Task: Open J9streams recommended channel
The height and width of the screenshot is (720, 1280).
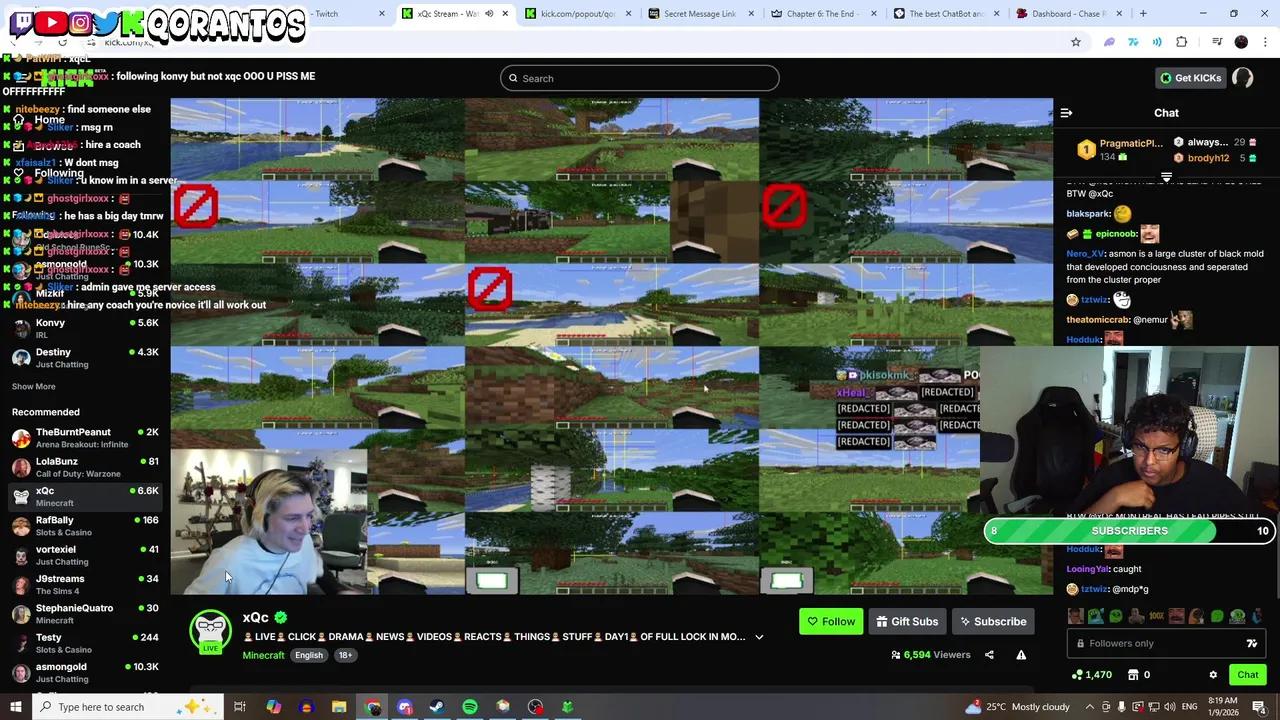Action: pyautogui.click(x=84, y=584)
